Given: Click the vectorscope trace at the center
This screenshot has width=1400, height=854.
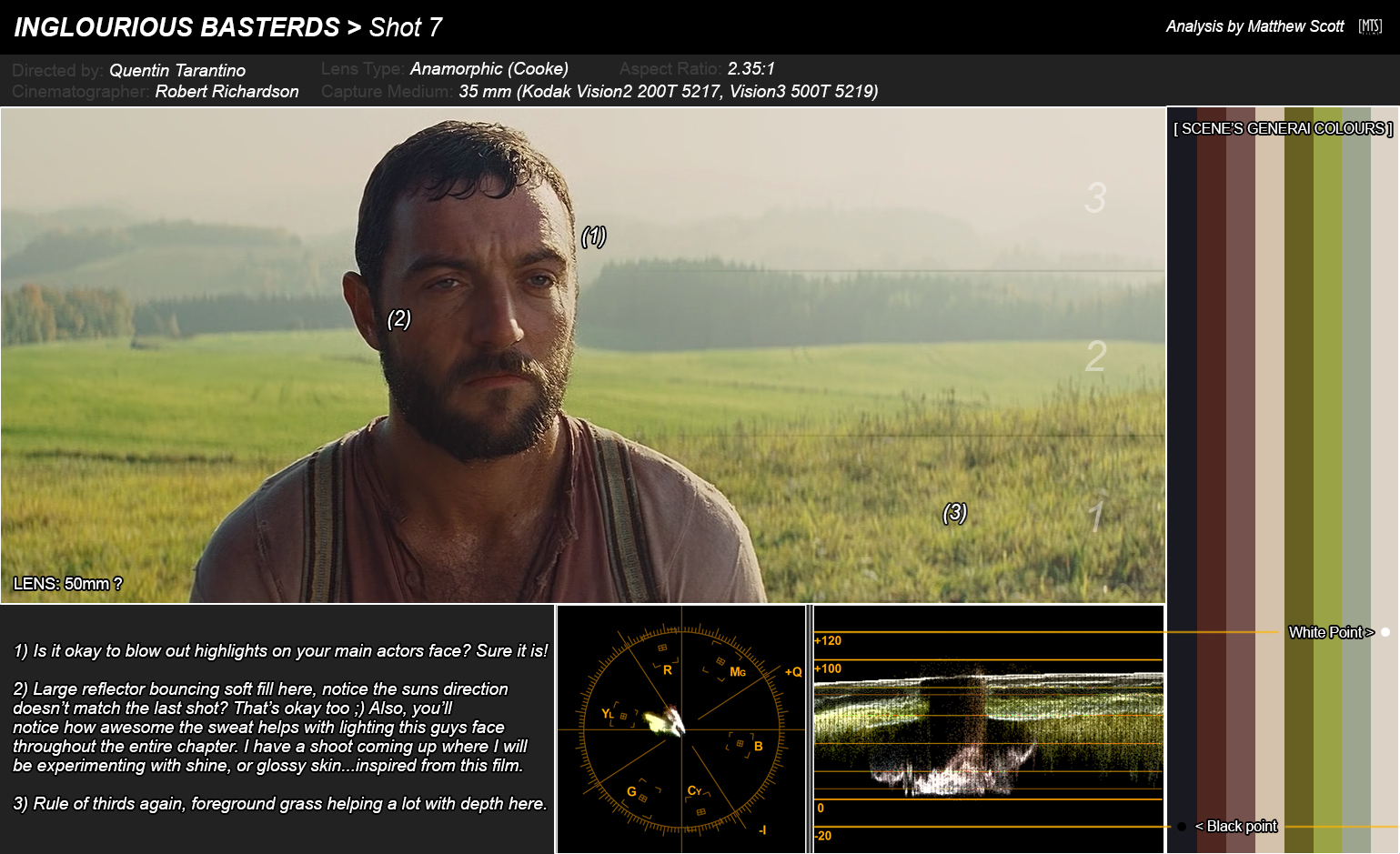Looking at the screenshot, I should 667,722.
